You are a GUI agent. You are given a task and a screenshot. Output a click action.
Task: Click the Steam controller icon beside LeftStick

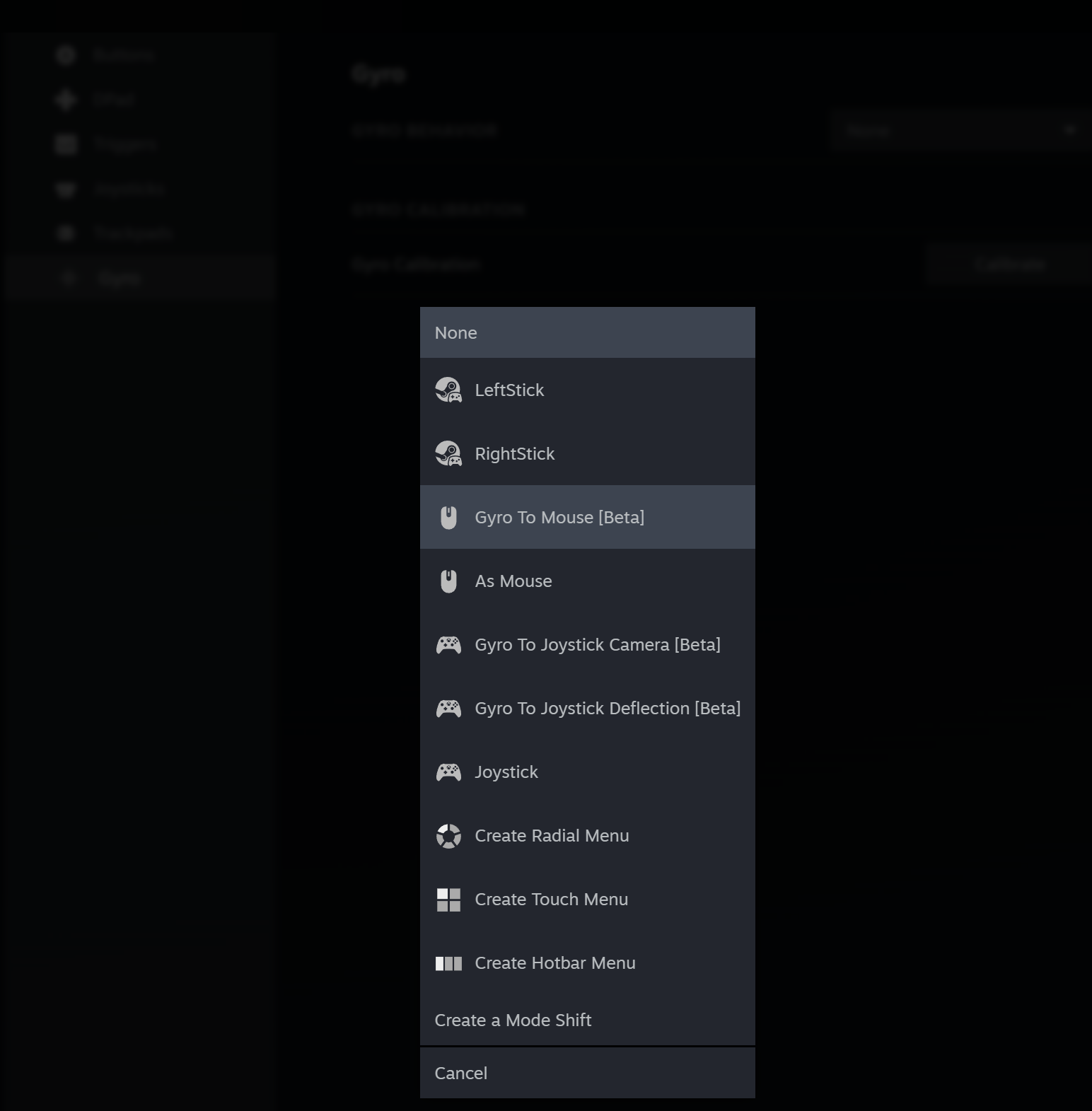coord(448,390)
